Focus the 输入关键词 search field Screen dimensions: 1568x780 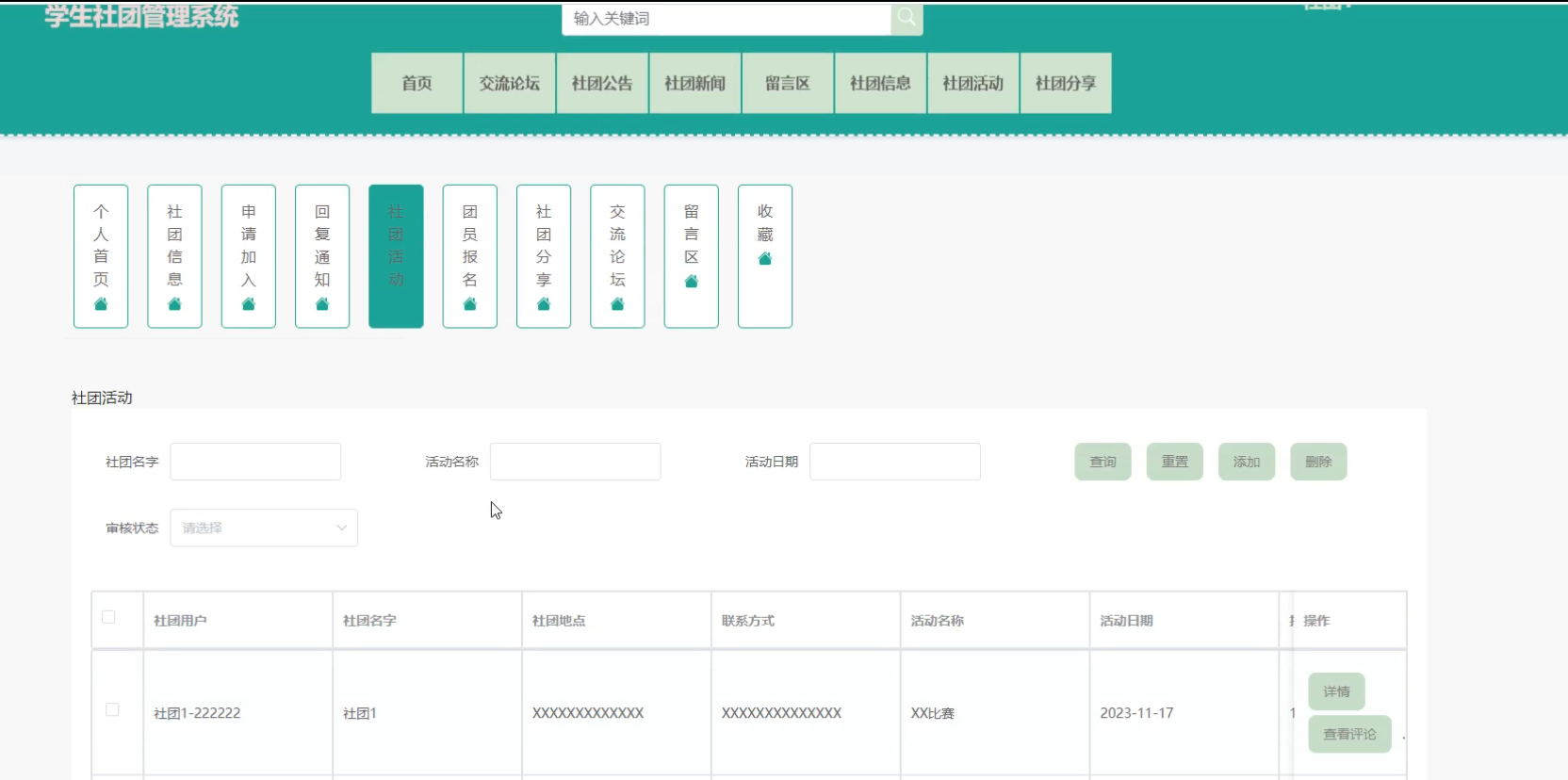(727, 18)
